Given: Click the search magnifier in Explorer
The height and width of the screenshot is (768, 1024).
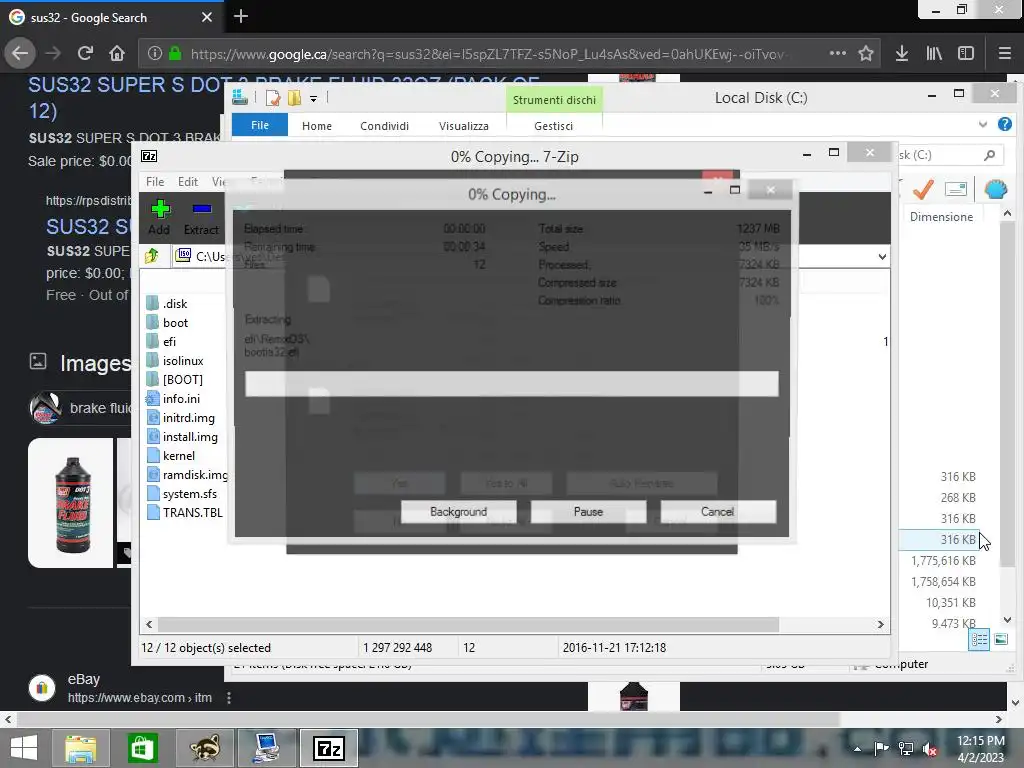Looking at the screenshot, I should tap(989, 155).
